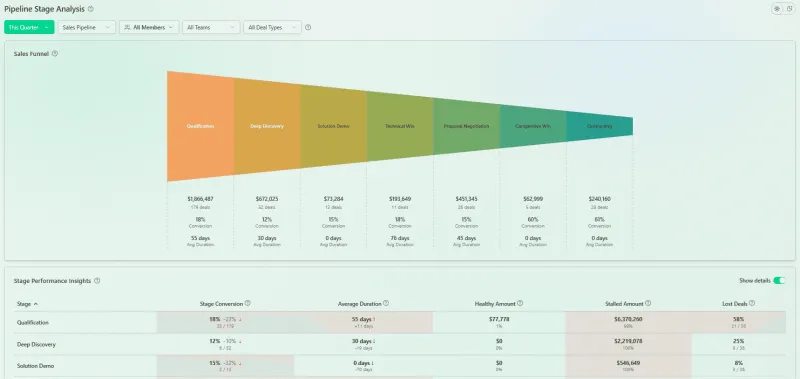Click the 78 days average duration value
Viewport: 800px width, 379px height.
(400, 238)
